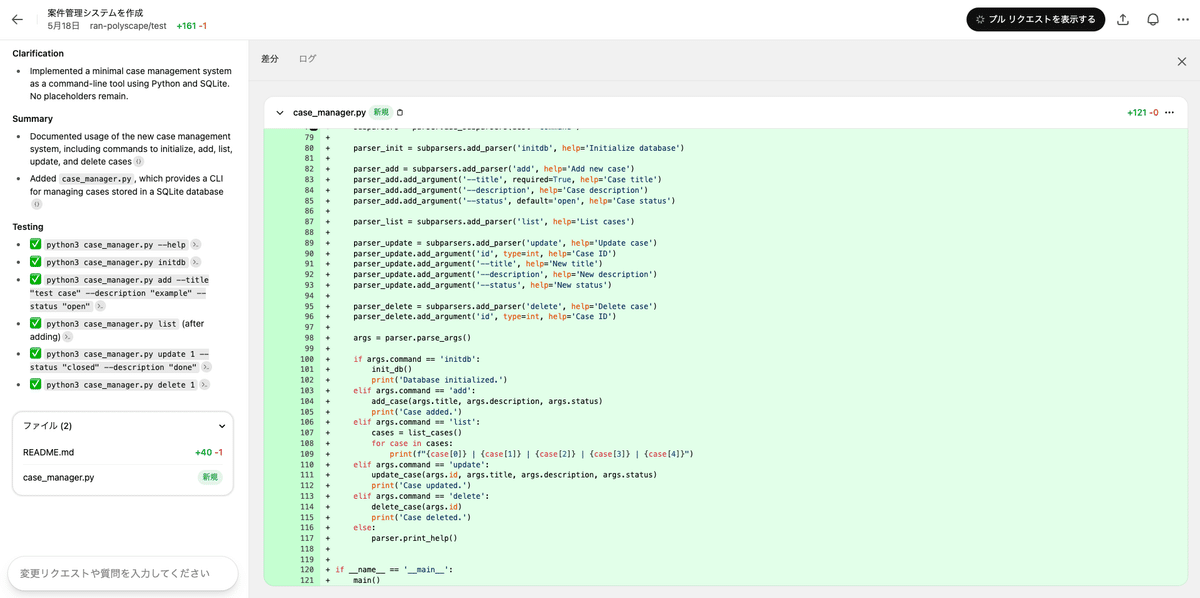Collapse the ファイル (2) file list
This screenshot has height=598, width=1200.
221,426
